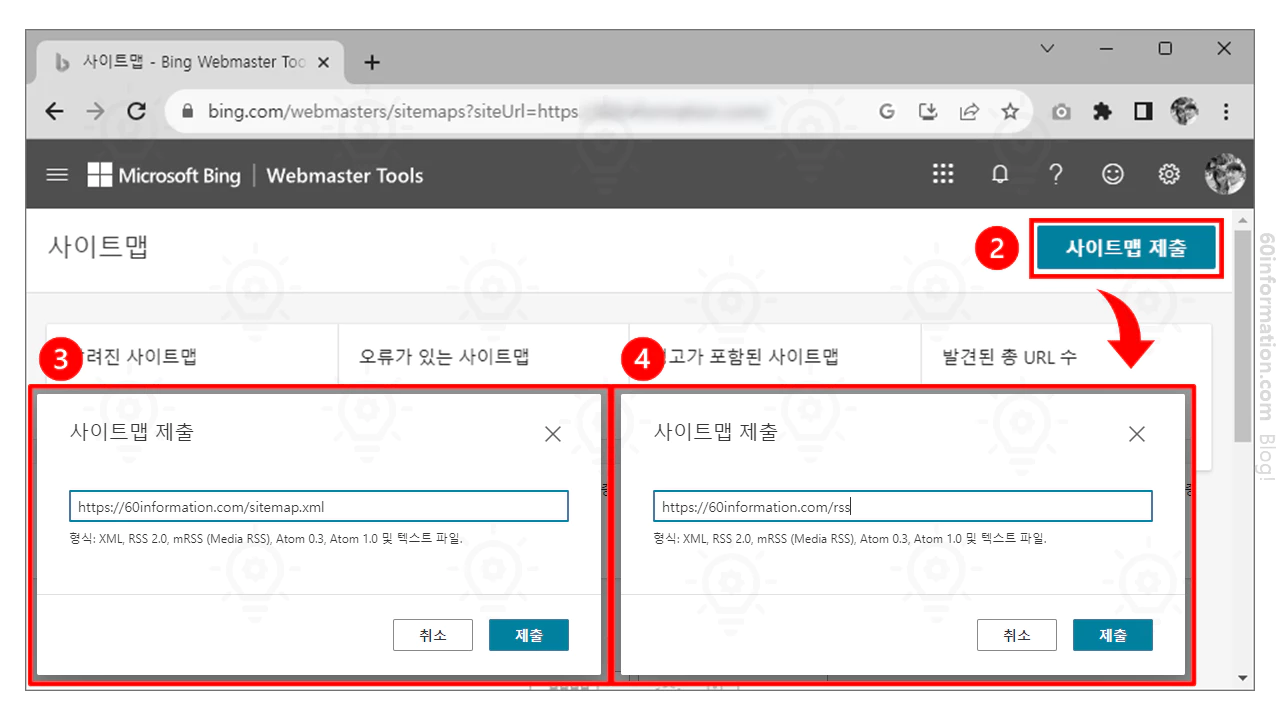
Task: Open the settings gear
Action: click(x=1168, y=174)
